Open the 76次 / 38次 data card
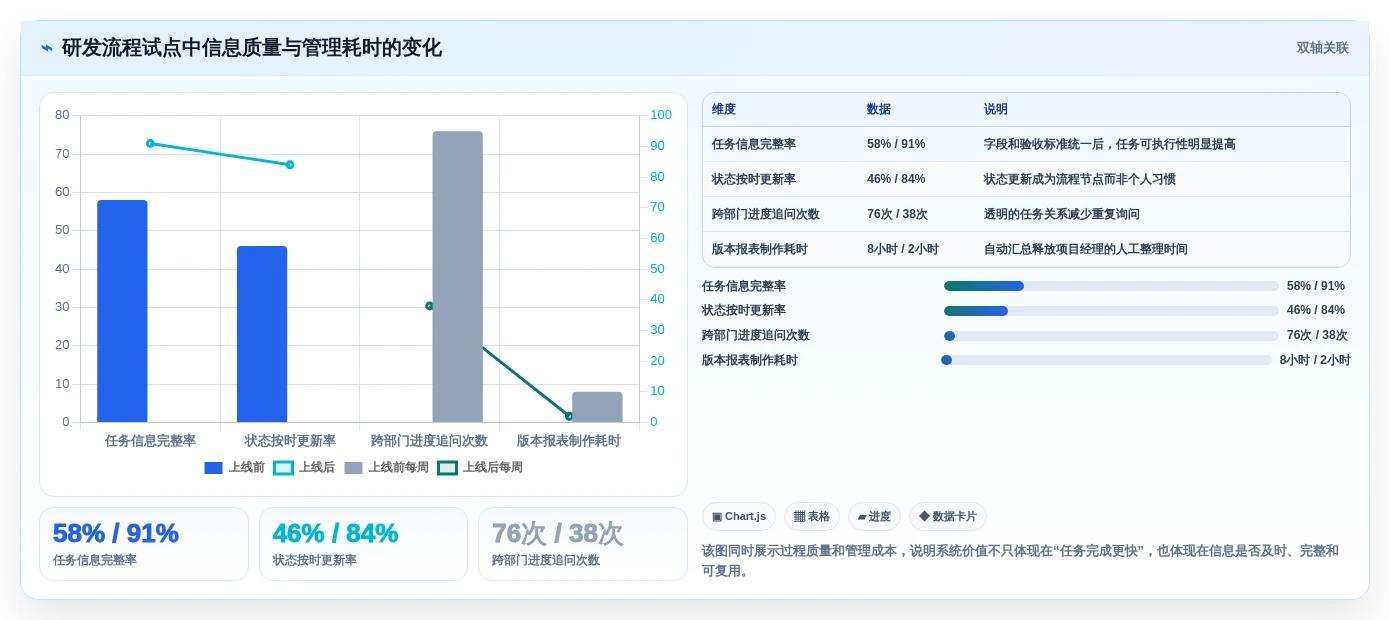Viewport: 1390px width, 620px height. (x=583, y=544)
